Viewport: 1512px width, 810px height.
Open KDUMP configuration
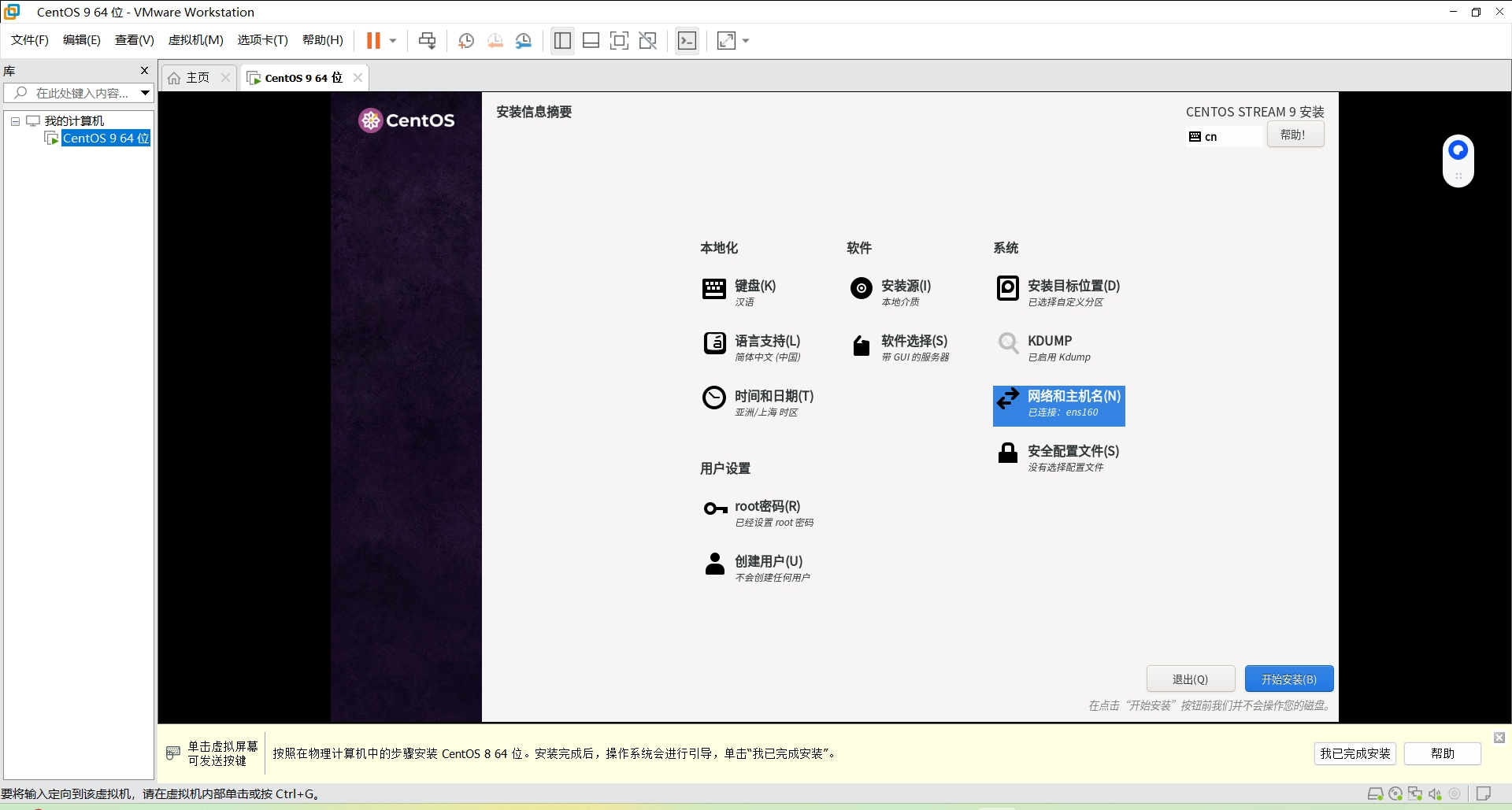(1044, 347)
